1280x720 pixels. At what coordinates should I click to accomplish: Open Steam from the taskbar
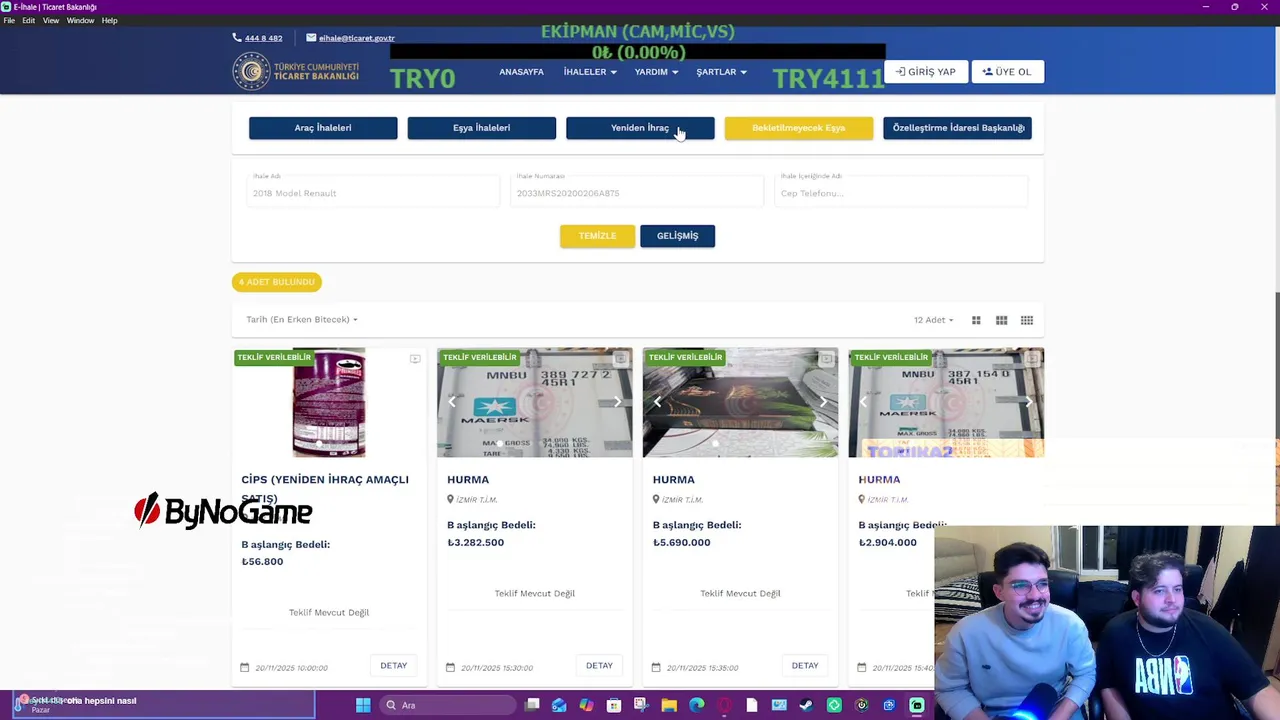806,705
